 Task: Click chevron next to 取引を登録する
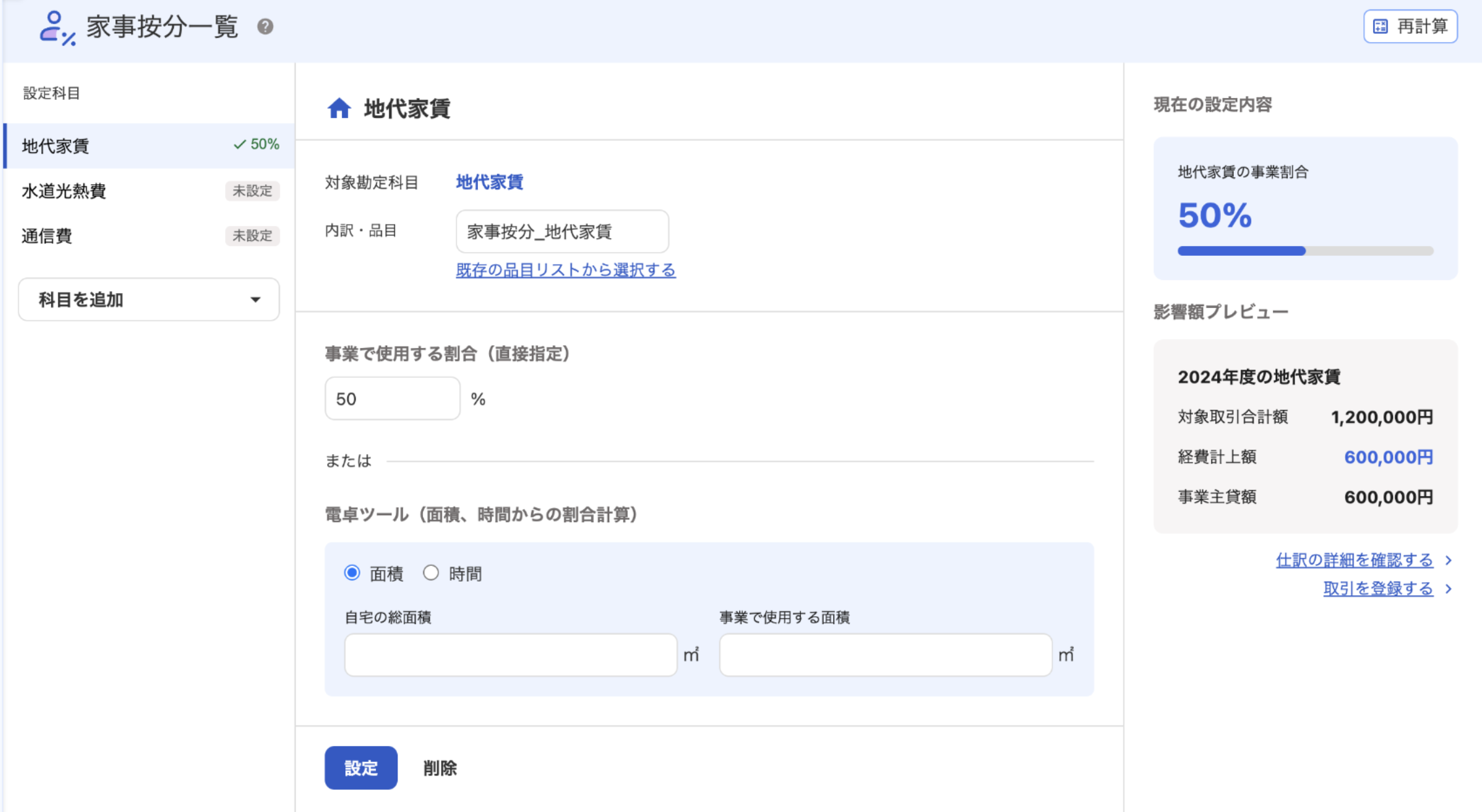(1449, 589)
